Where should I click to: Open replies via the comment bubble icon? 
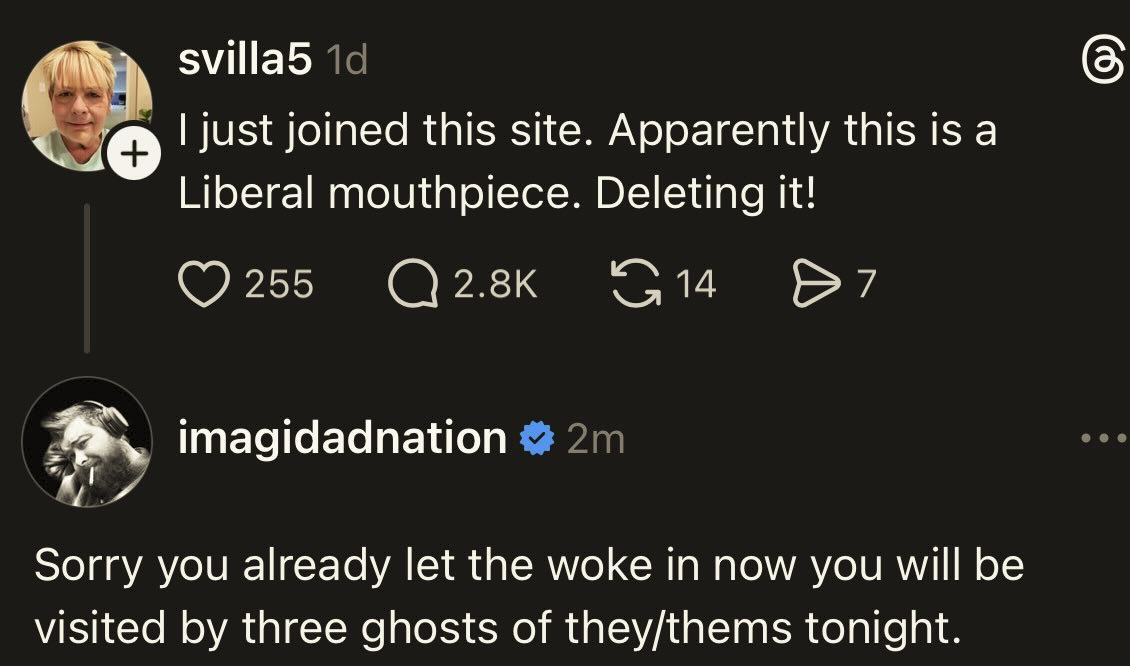click(413, 285)
